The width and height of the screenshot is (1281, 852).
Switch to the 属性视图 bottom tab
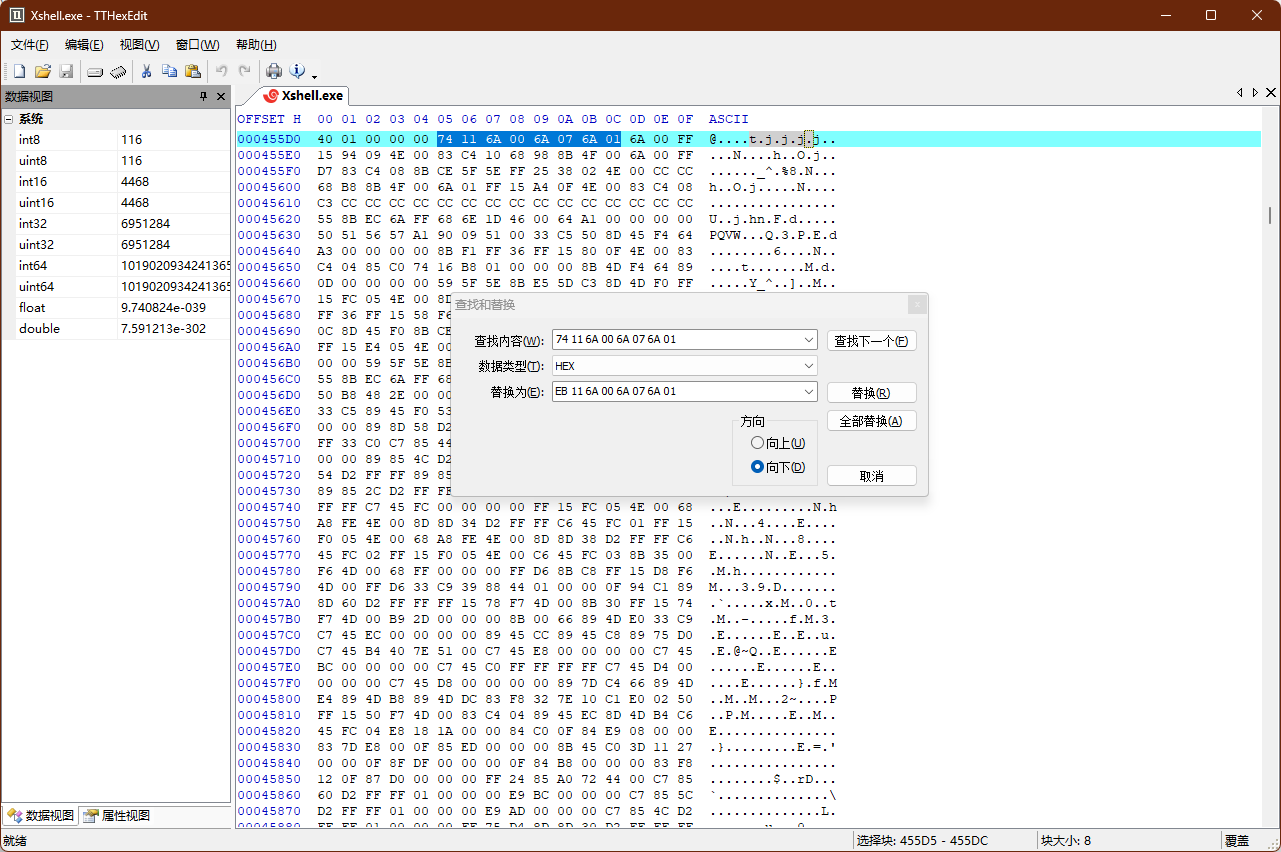117,815
